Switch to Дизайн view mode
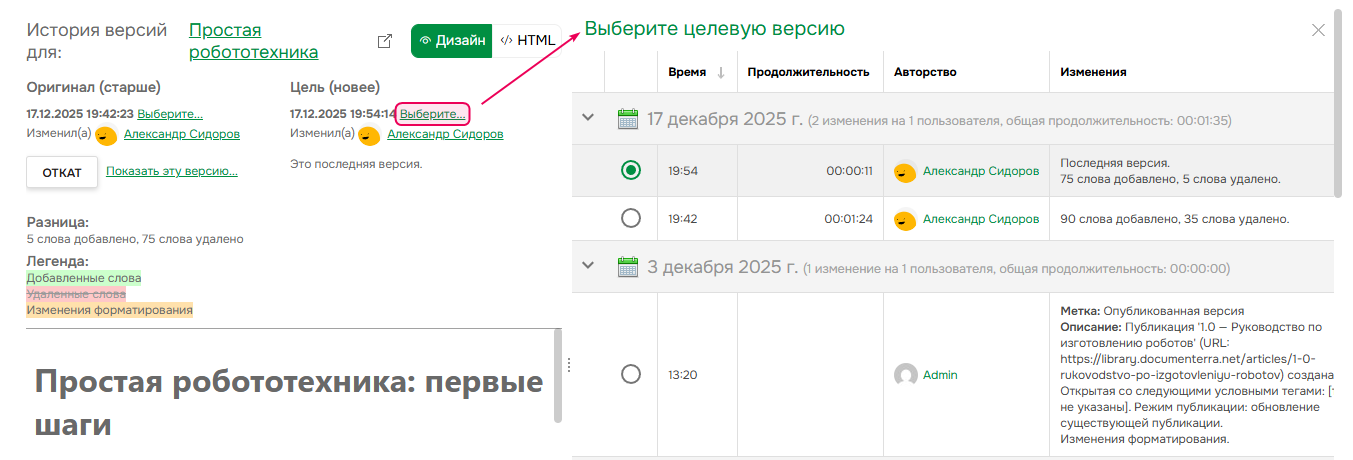The height and width of the screenshot is (460, 1353). (452, 41)
